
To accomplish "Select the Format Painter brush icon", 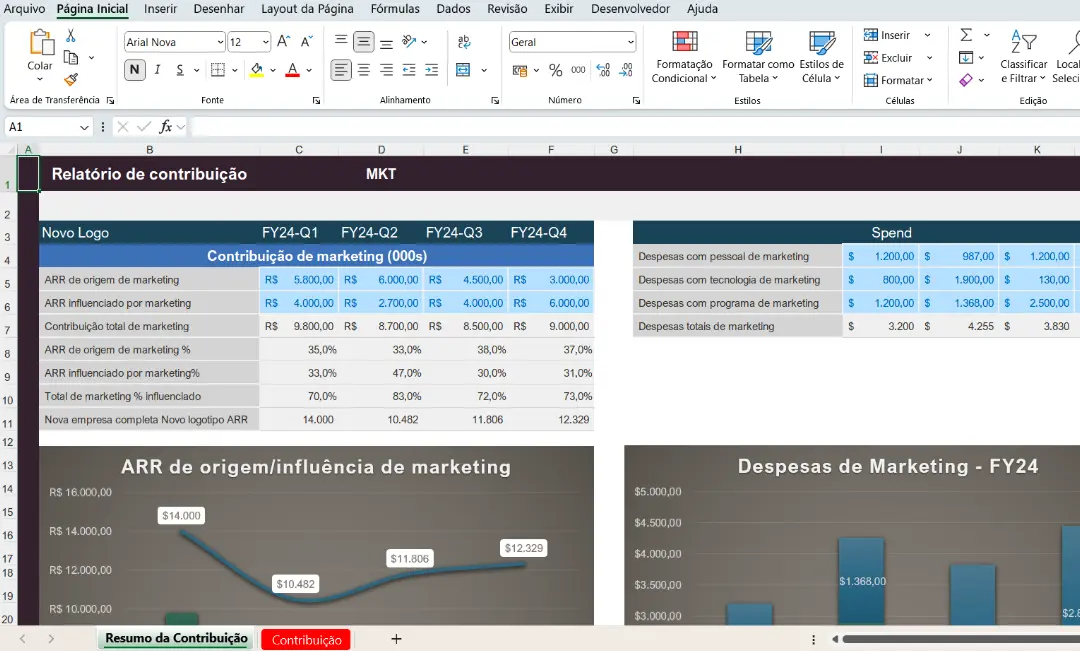I will (x=71, y=80).
